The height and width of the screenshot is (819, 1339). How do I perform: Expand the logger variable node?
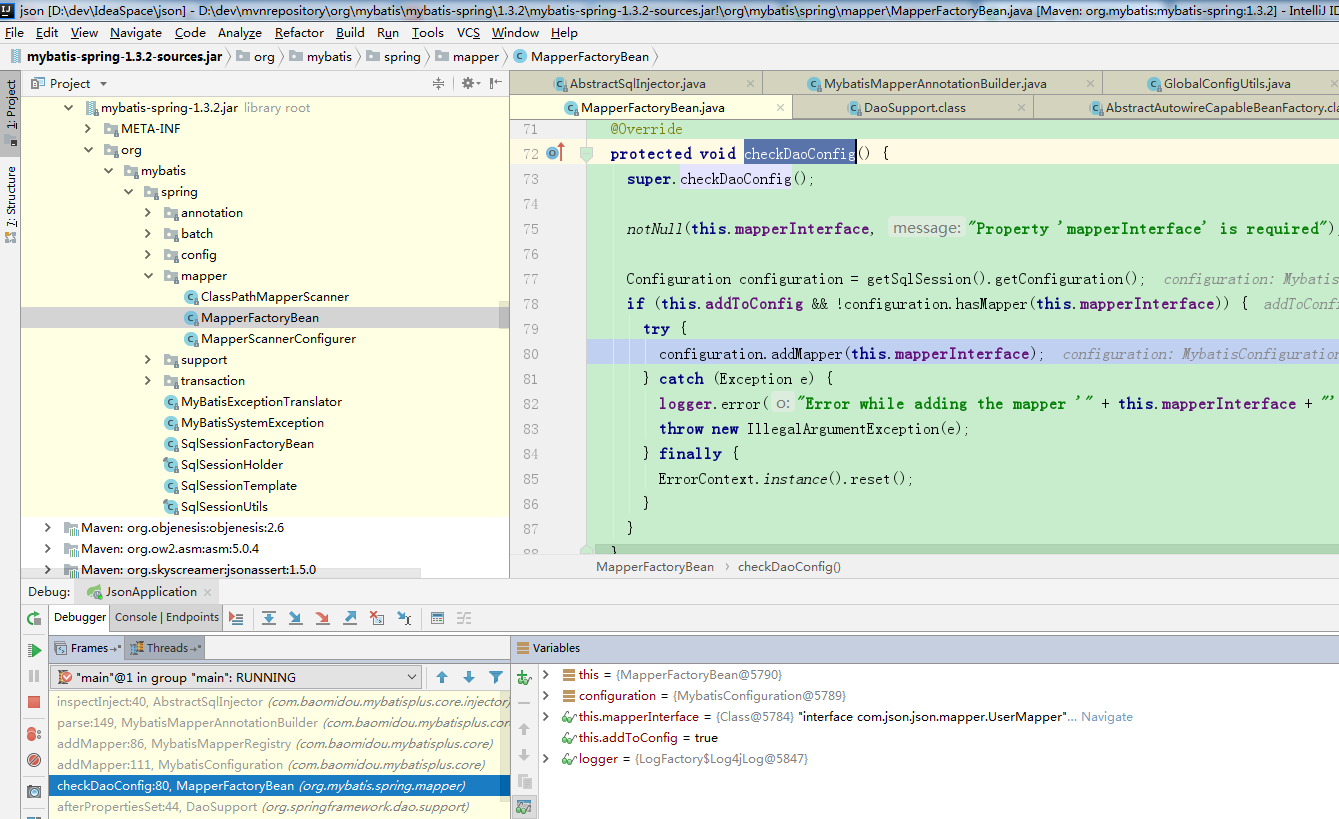coord(546,759)
